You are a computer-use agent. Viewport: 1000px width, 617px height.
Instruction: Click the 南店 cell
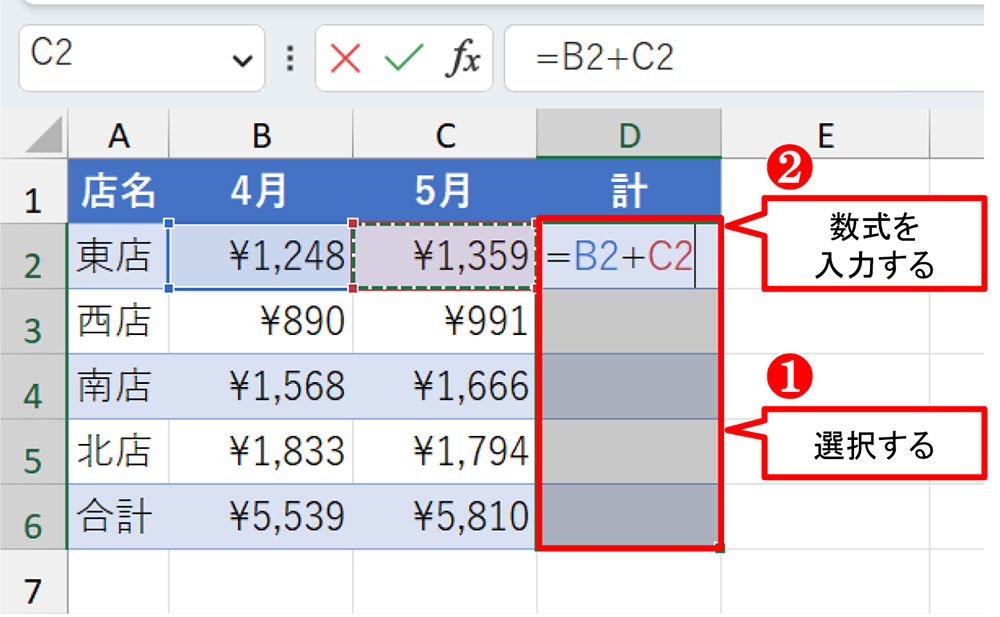[x=119, y=387]
